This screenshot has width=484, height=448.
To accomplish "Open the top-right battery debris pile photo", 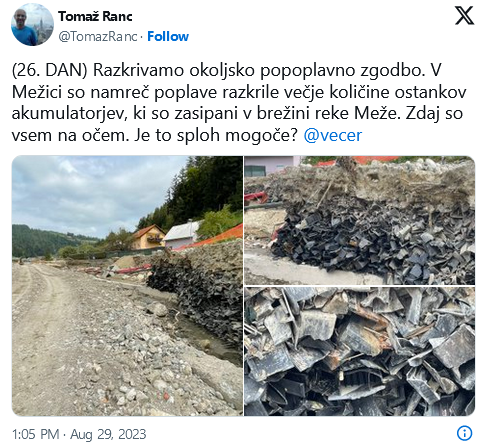I will tap(359, 220).
